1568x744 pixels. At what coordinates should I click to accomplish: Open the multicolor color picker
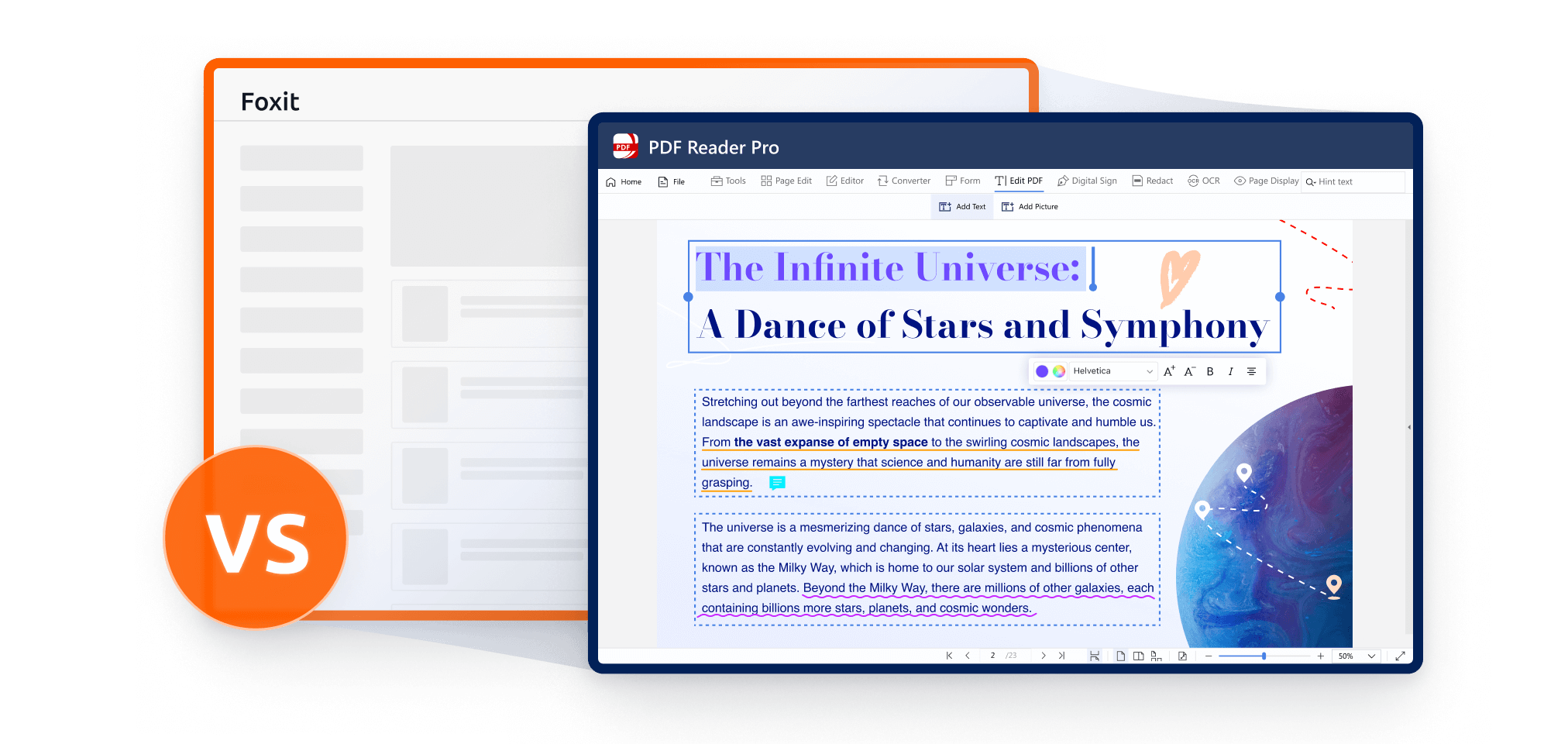pos(1059,371)
